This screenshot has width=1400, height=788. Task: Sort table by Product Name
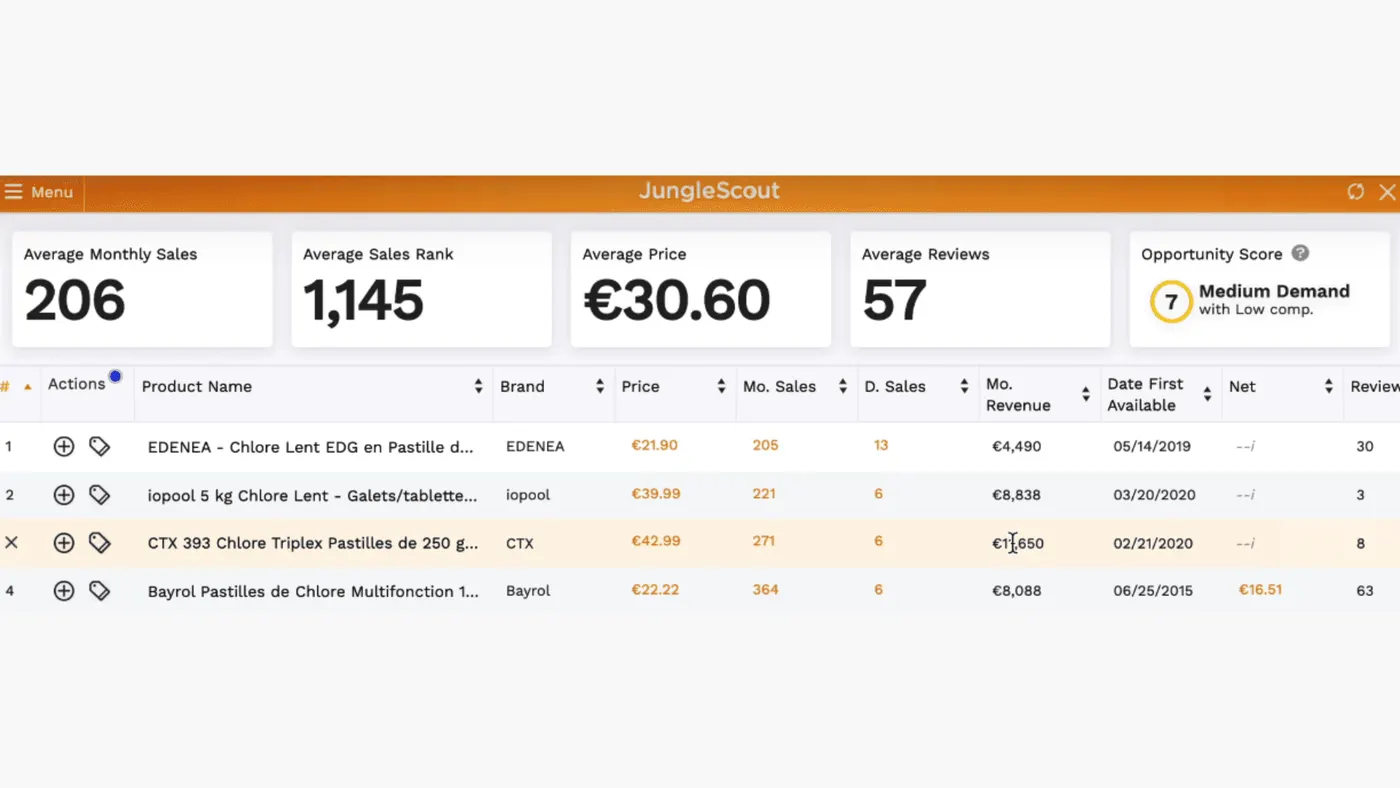(478, 386)
